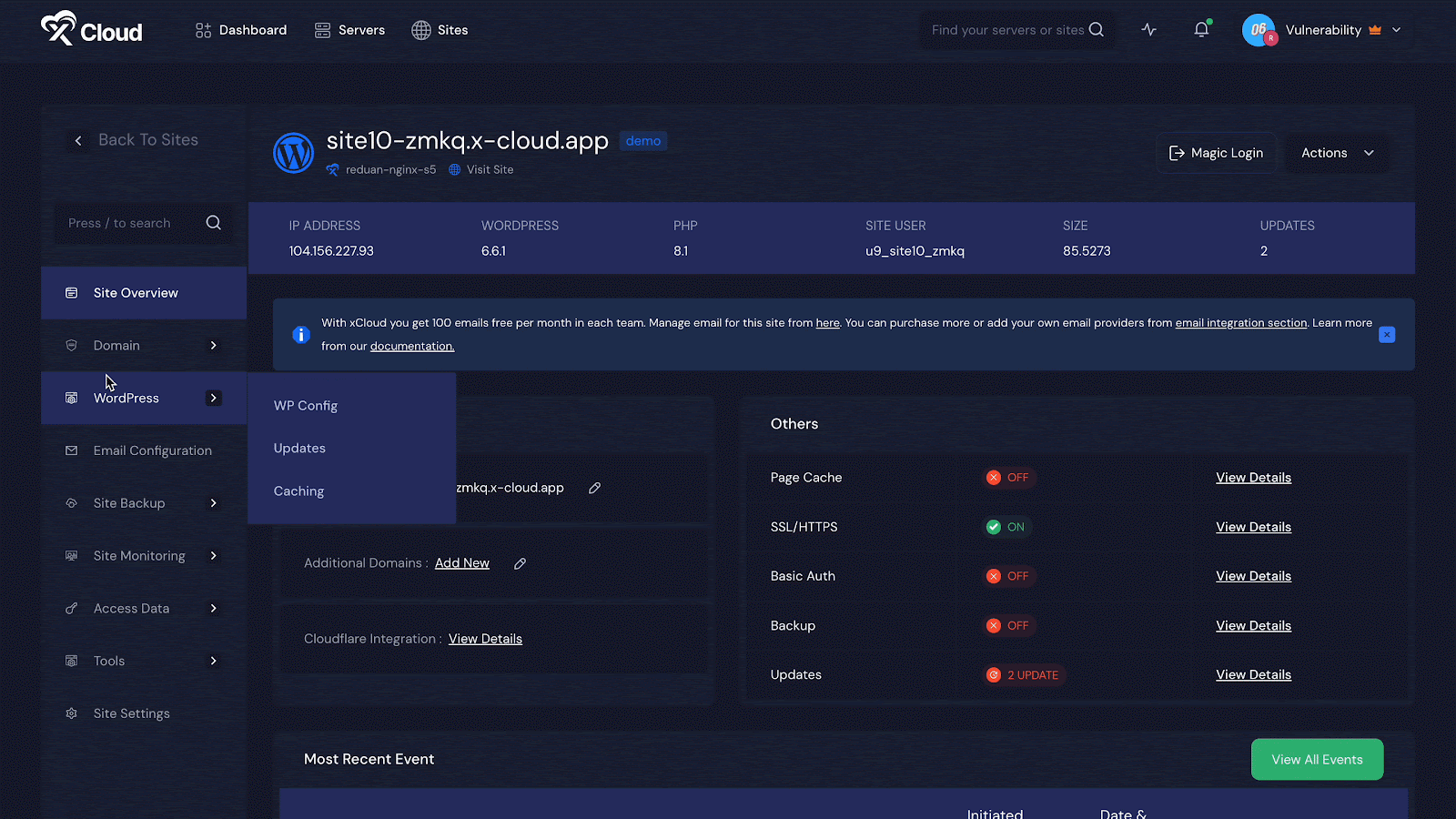
Task: Toggle the SSL/HTTPS ON status
Action: point(1006,526)
